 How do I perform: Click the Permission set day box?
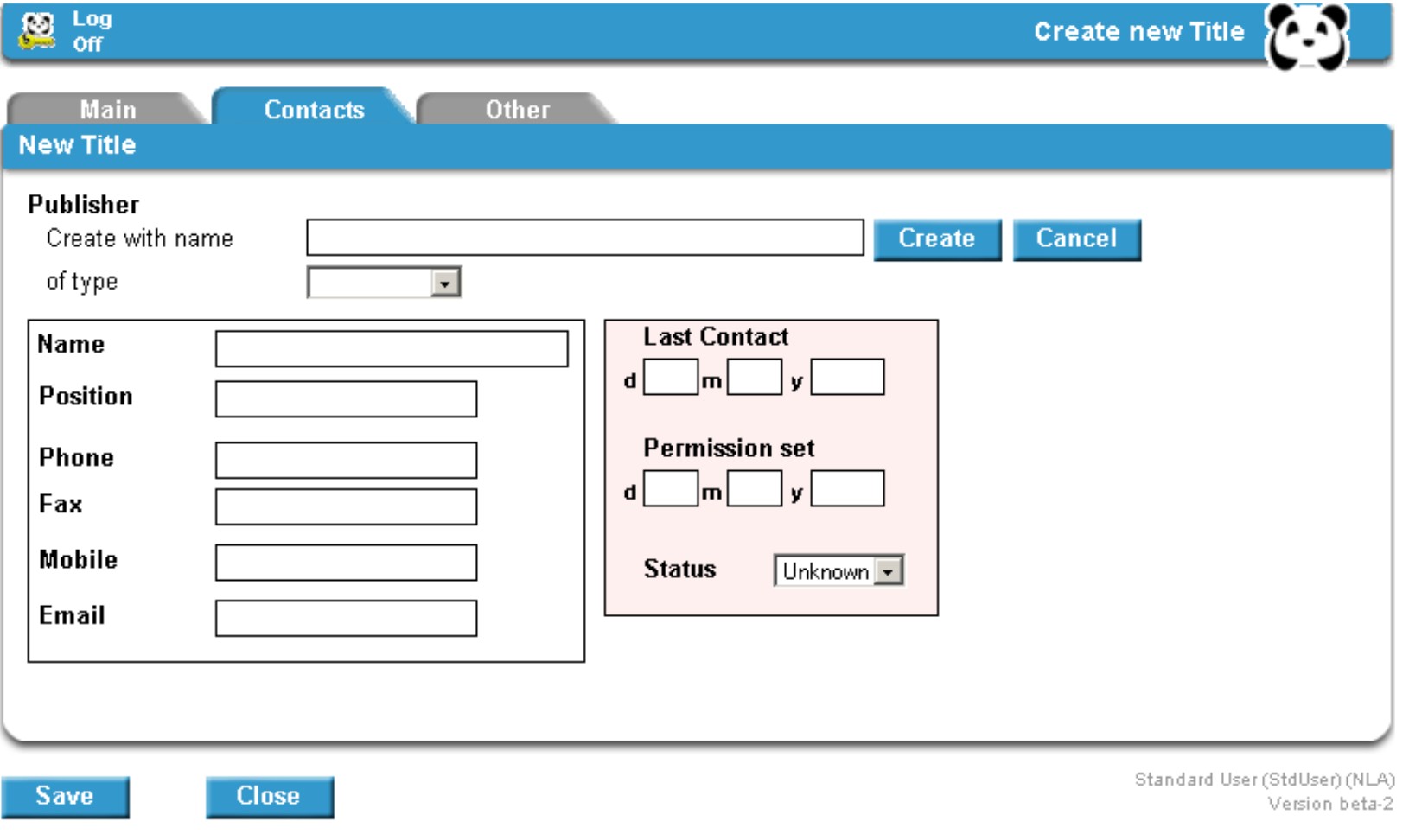tap(671, 489)
